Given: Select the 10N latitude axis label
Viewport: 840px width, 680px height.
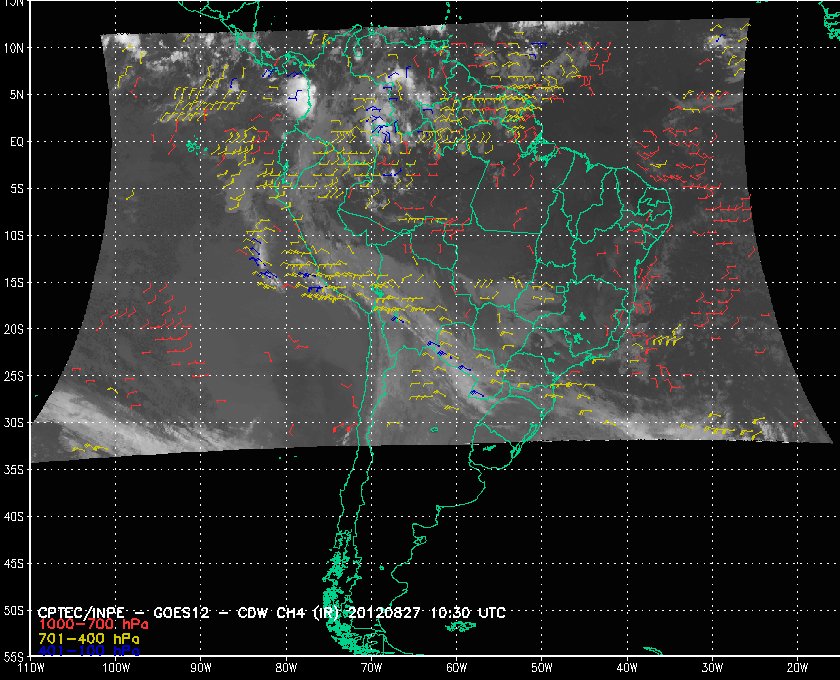Looking at the screenshot, I should [16, 47].
